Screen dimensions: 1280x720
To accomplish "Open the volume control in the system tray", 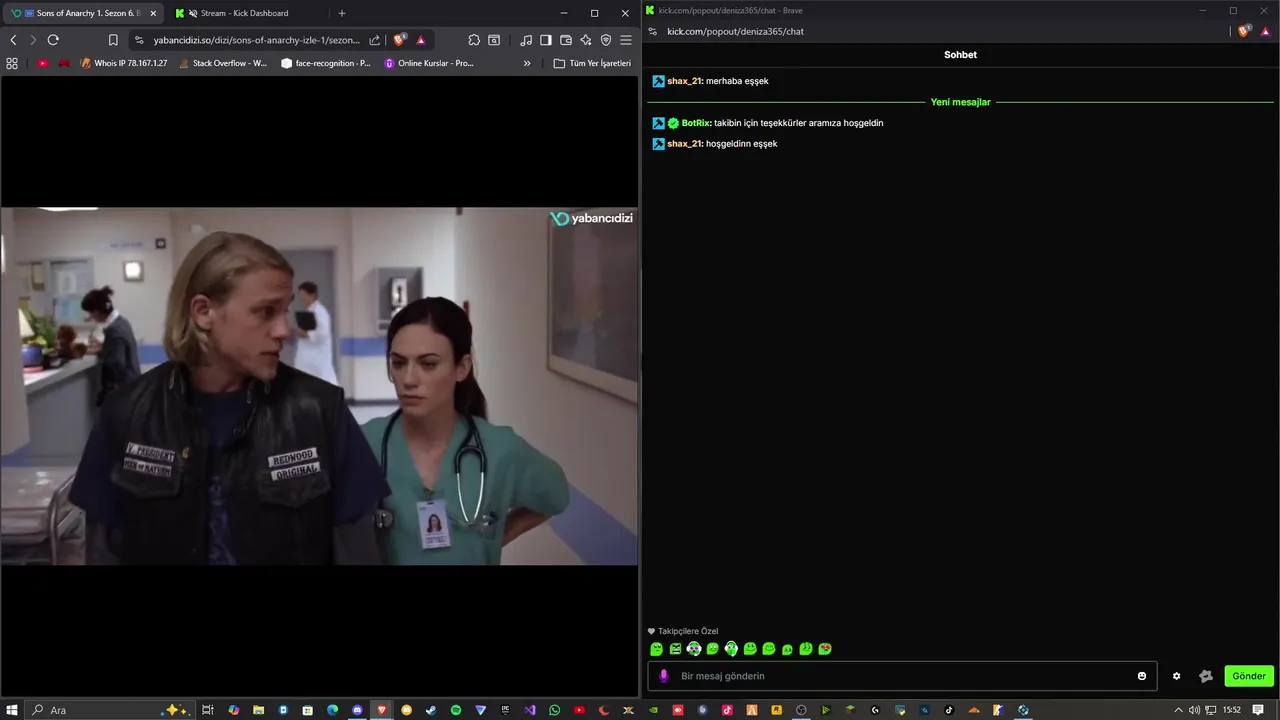I will [x=1194, y=710].
